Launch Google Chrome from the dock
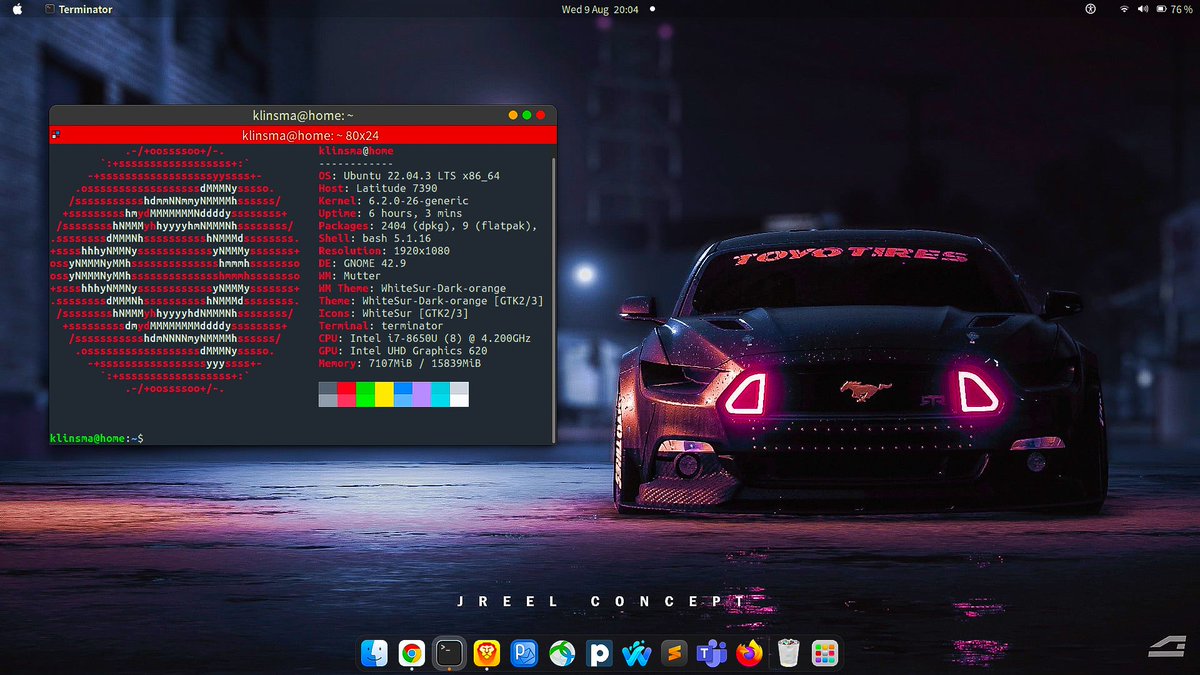 (411, 654)
